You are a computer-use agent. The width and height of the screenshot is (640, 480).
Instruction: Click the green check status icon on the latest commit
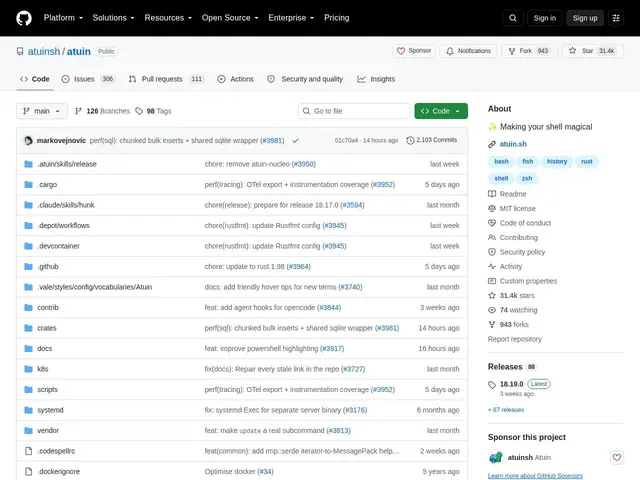(x=296, y=140)
